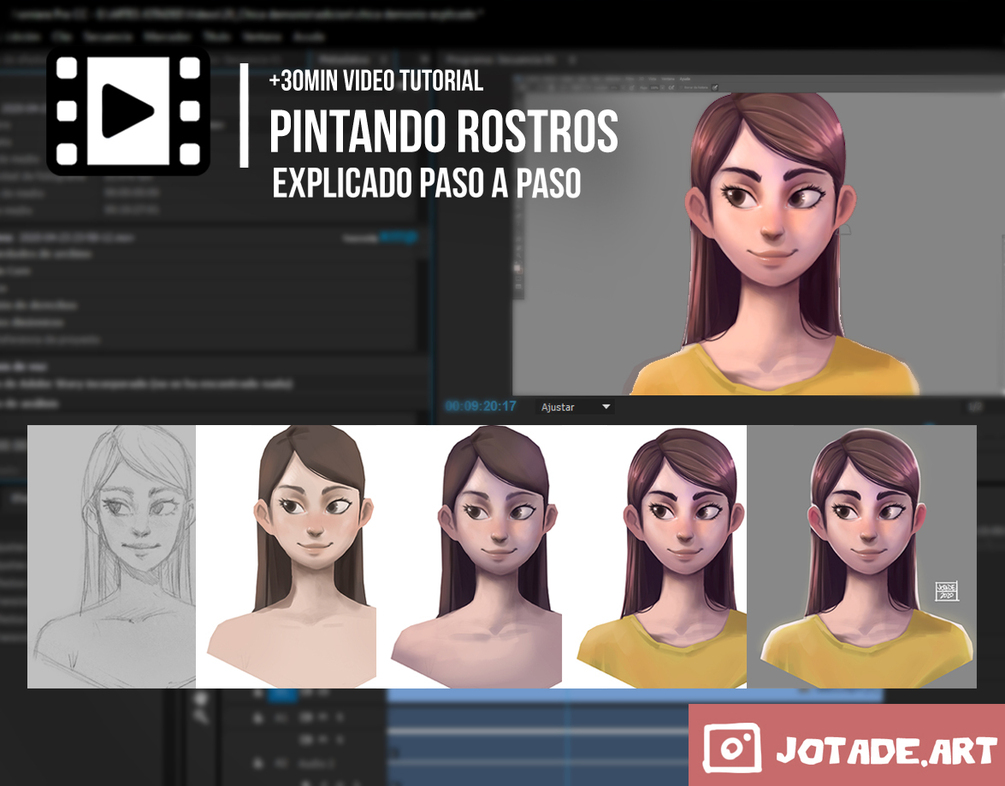Click the large portrait in Program monitor

tap(772, 244)
